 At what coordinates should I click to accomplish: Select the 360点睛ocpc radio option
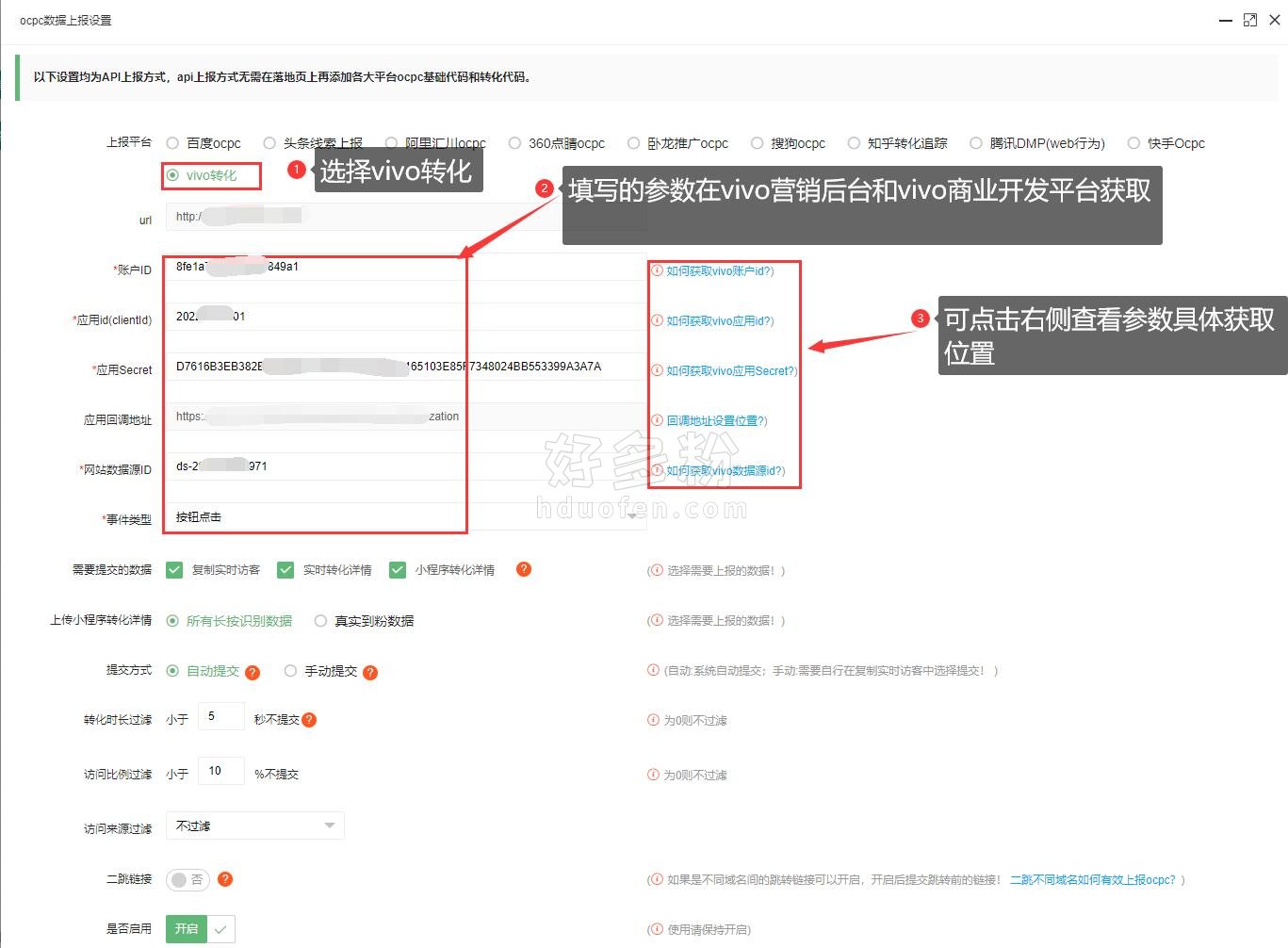tap(514, 143)
